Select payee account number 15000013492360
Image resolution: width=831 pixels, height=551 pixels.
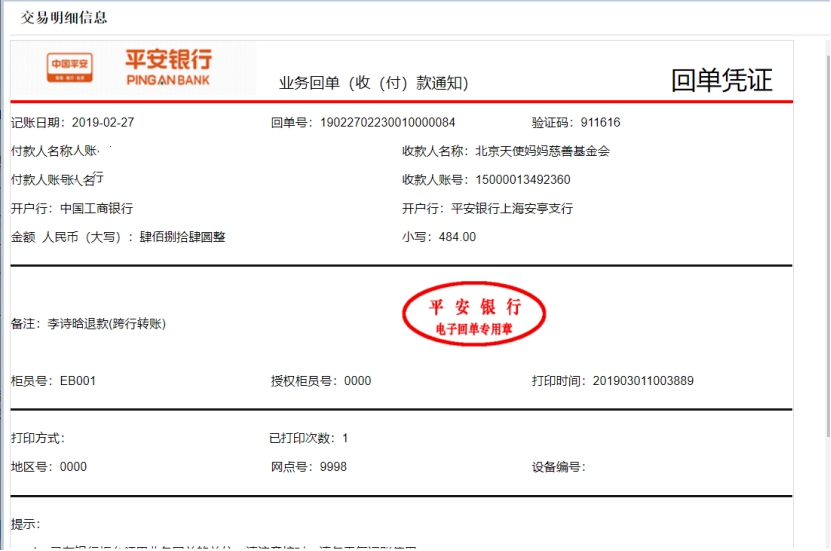pos(523,180)
